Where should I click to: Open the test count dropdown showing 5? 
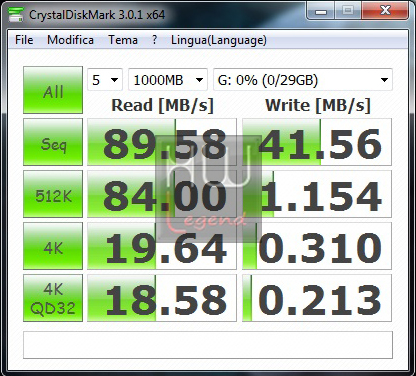(105, 80)
